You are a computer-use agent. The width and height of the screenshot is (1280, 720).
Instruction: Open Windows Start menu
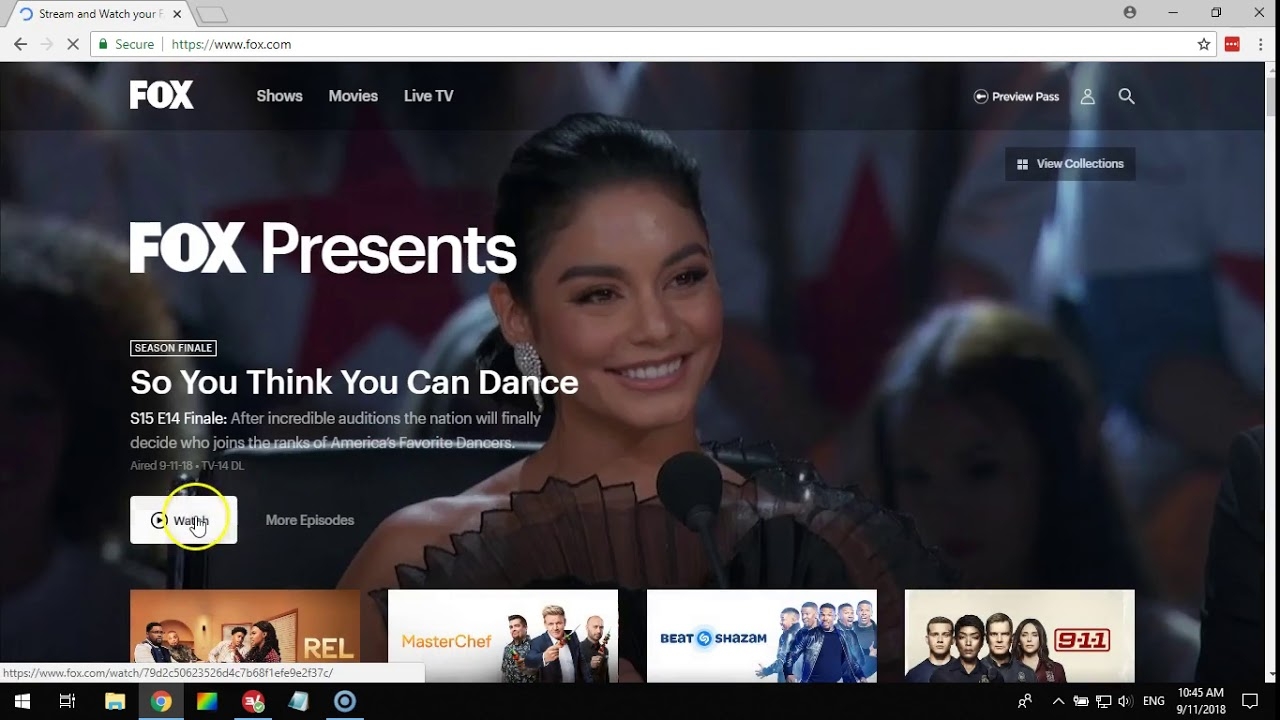(x=22, y=701)
